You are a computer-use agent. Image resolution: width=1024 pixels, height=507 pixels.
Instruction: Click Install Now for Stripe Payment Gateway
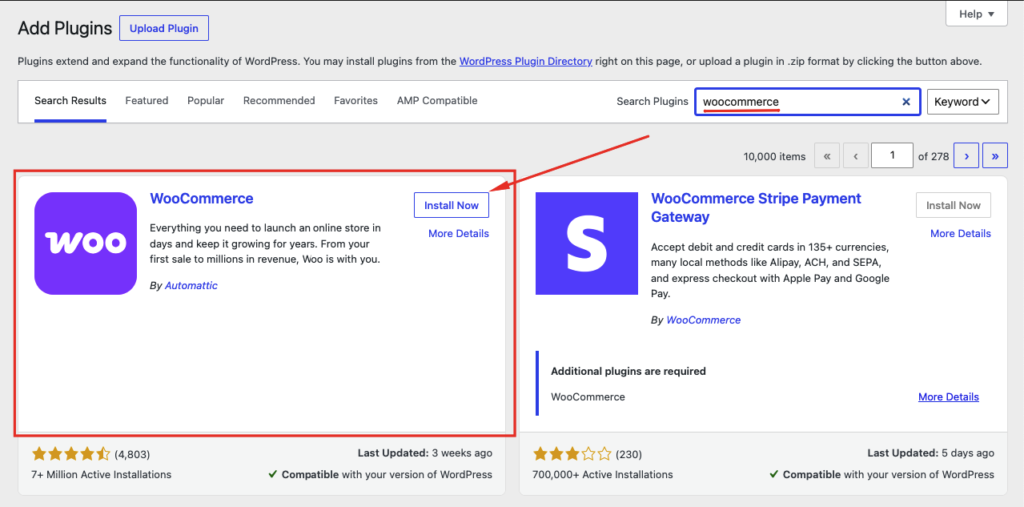pos(953,205)
